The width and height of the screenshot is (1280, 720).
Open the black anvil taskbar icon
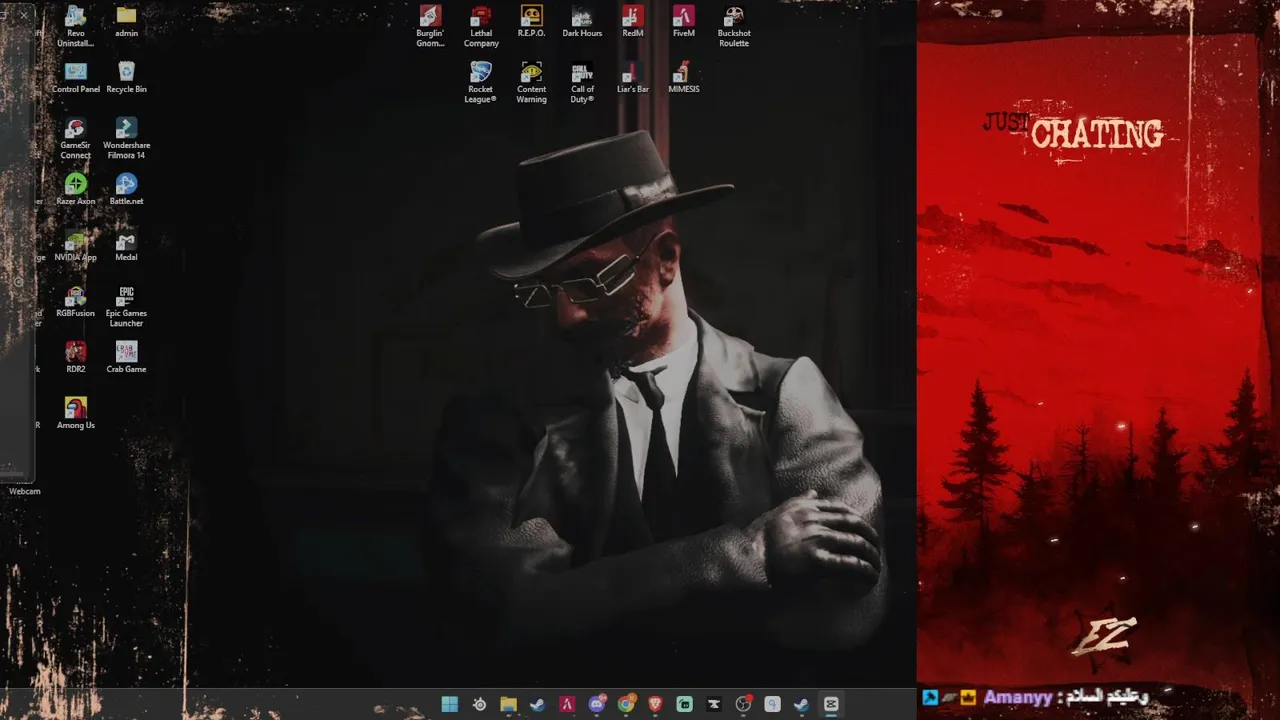pos(714,704)
